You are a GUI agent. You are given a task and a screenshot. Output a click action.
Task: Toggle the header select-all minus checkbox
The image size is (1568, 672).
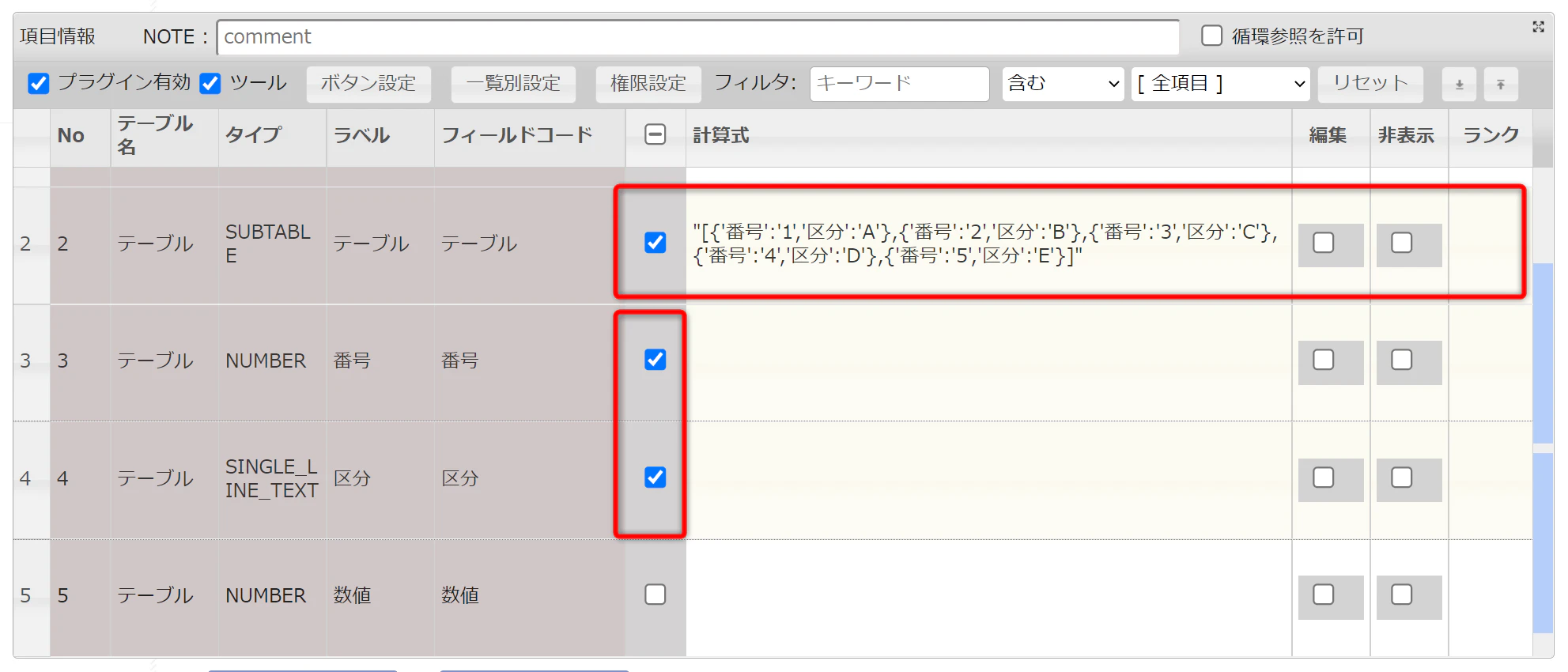(x=656, y=134)
